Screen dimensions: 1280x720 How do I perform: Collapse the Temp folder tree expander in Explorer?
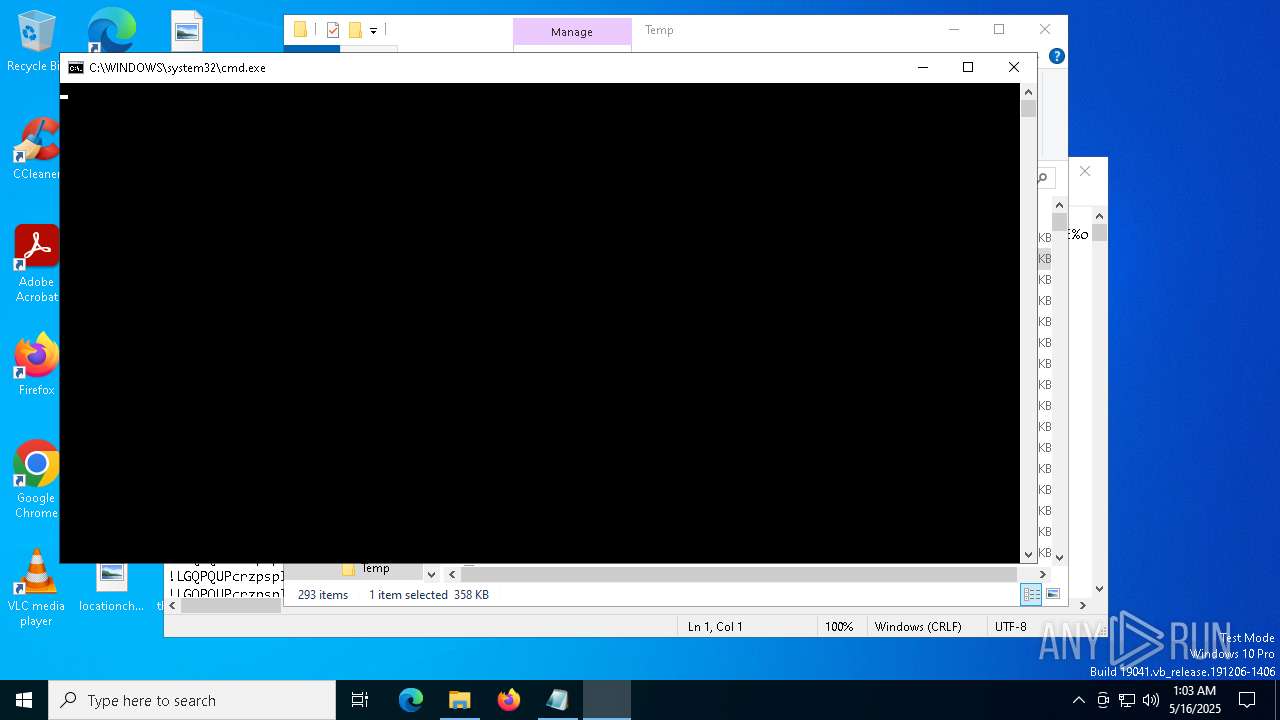coord(431,574)
